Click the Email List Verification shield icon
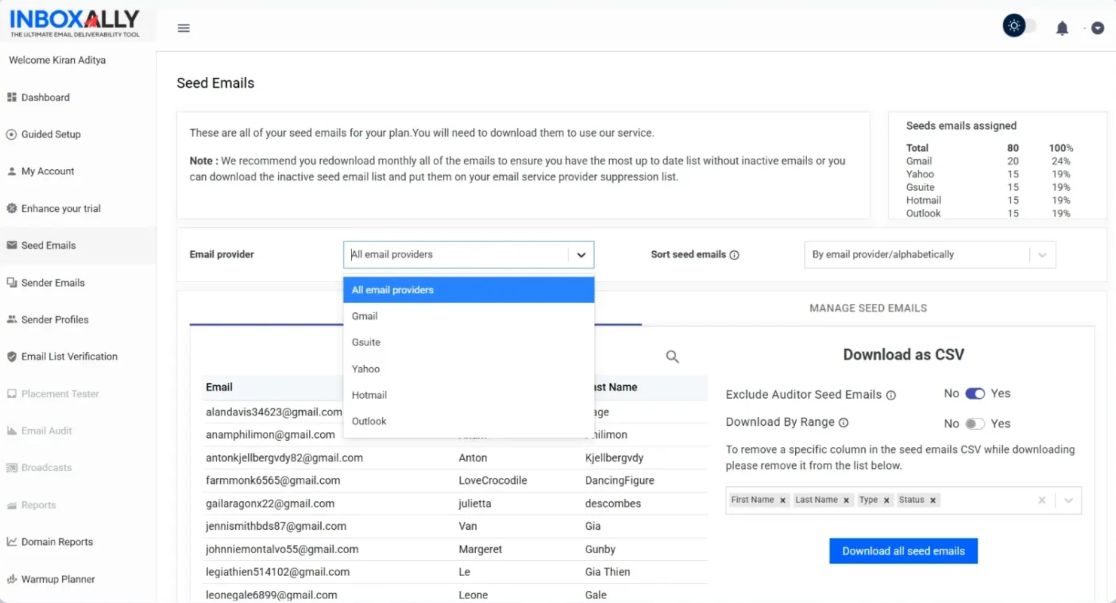Screen dimensions: 1116x603 point(11,356)
